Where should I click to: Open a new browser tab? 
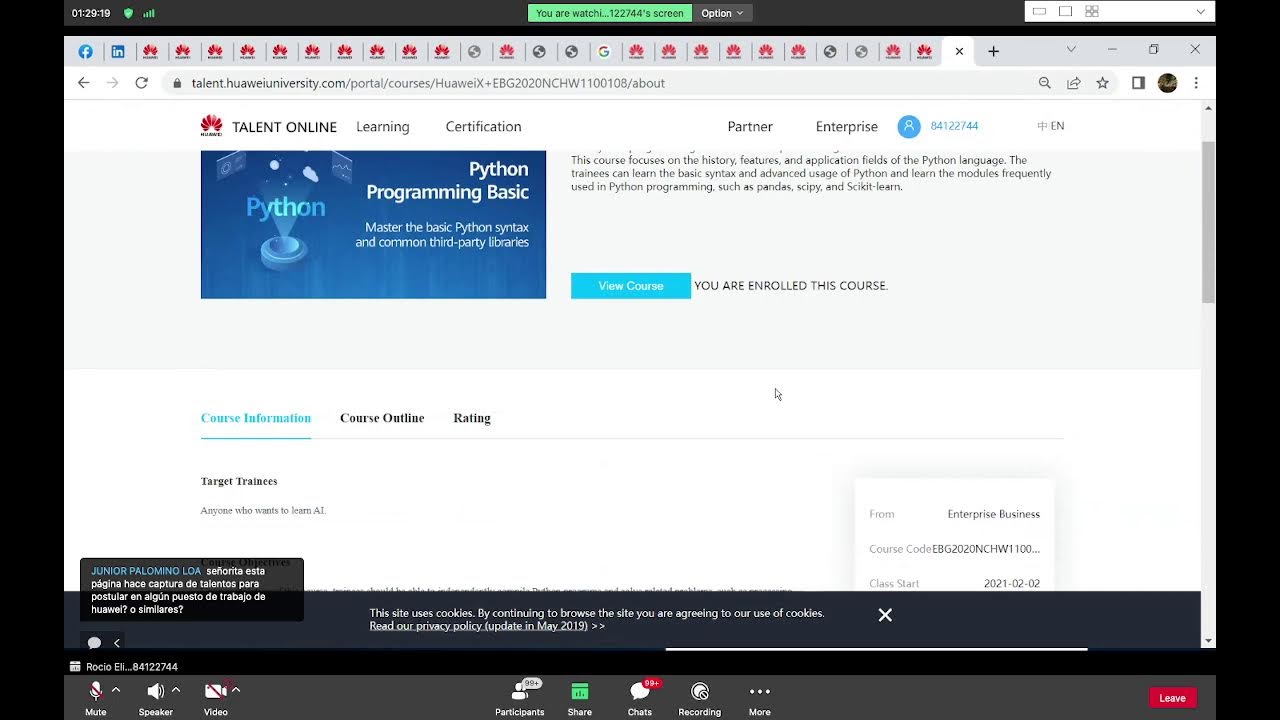point(993,51)
